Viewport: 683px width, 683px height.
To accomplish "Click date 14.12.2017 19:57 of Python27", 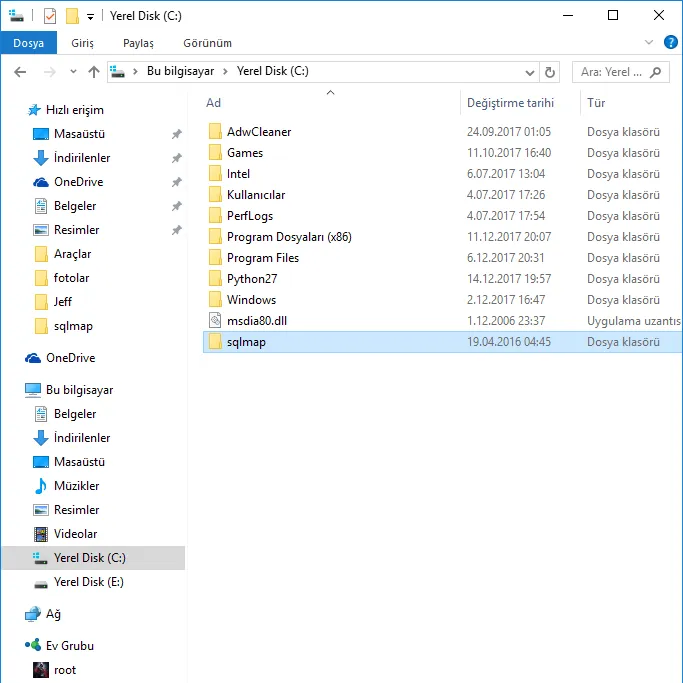I will pos(509,279).
